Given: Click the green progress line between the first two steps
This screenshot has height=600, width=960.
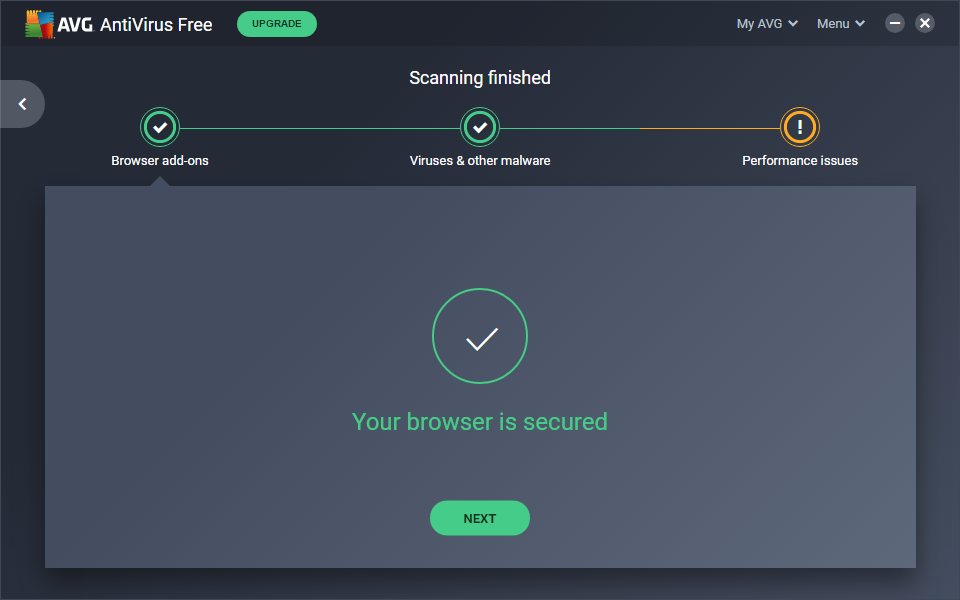Looking at the screenshot, I should [x=320, y=128].
